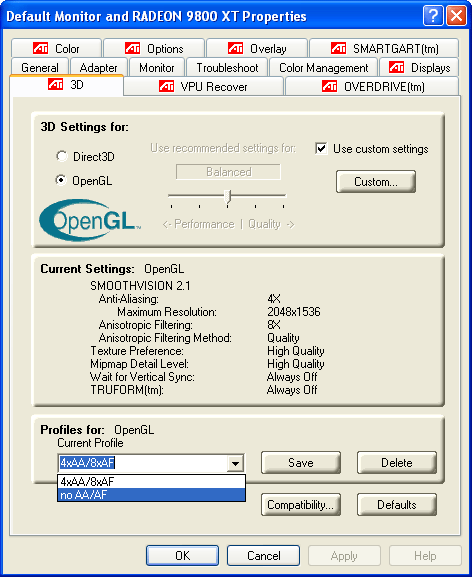Viewport: 472px width, 577px height.
Task: Click the ATI icon on OVERDRIVE tab
Action: pyautogui.click(x=329, y=86)
